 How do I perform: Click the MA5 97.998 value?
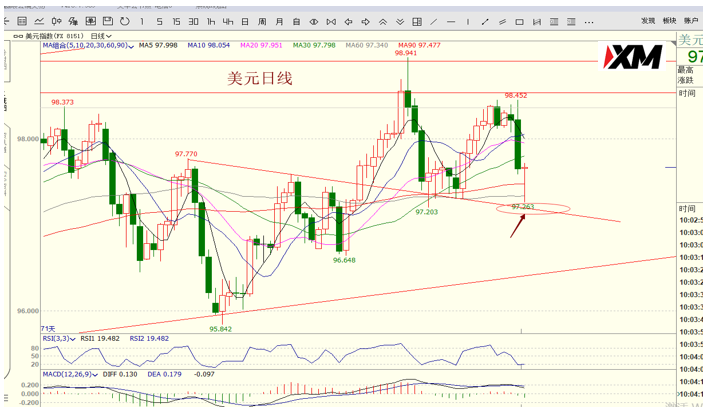click(158, 45)
